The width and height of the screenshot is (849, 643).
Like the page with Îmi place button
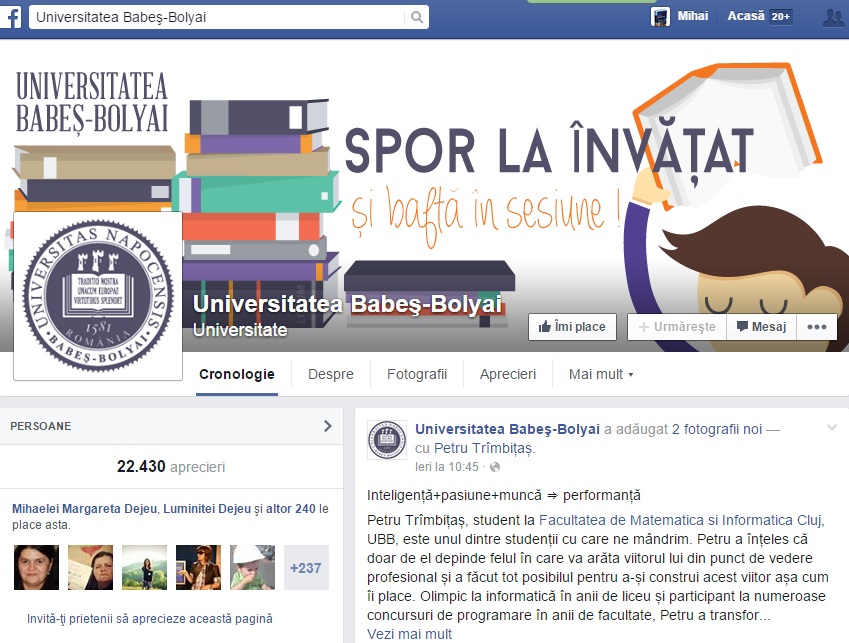(572, 327)
